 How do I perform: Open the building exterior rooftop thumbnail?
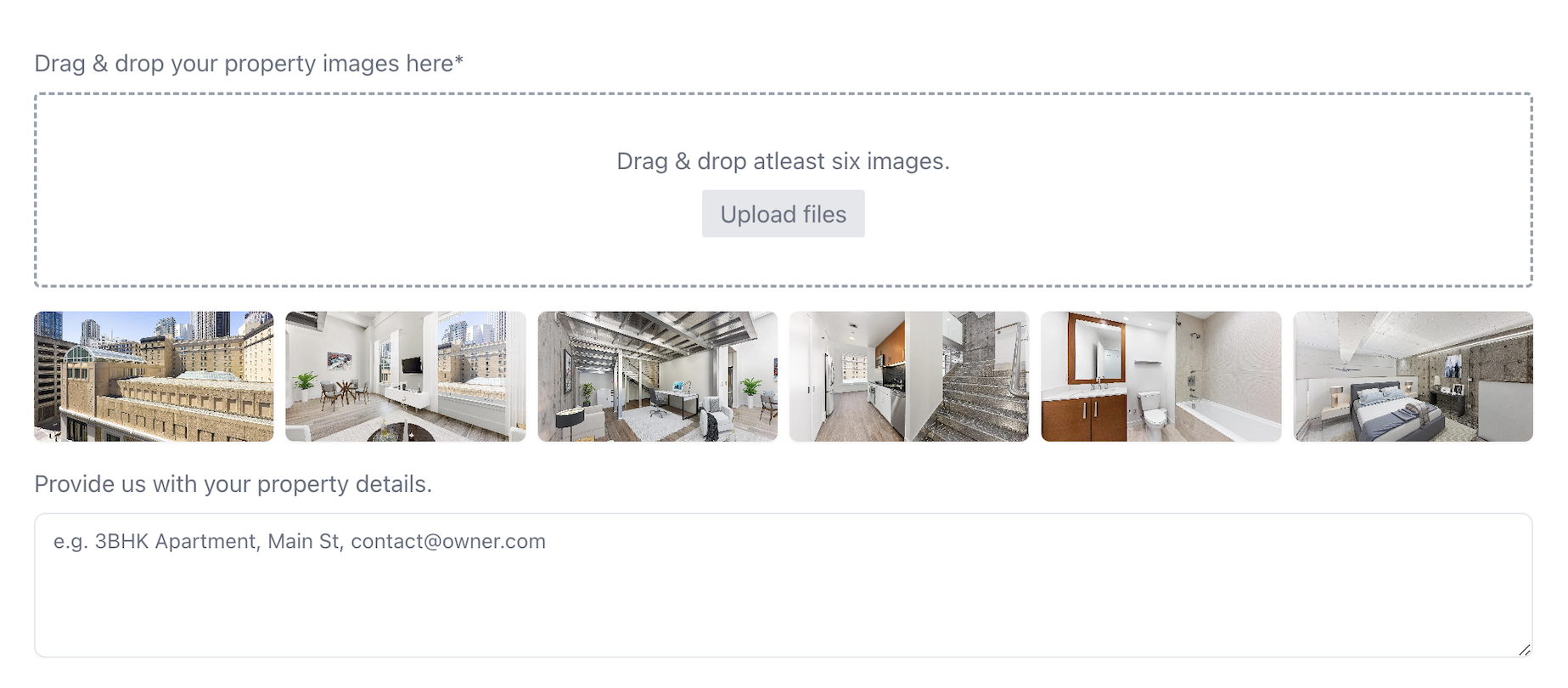pyautogui.click(x=154, y=376)
